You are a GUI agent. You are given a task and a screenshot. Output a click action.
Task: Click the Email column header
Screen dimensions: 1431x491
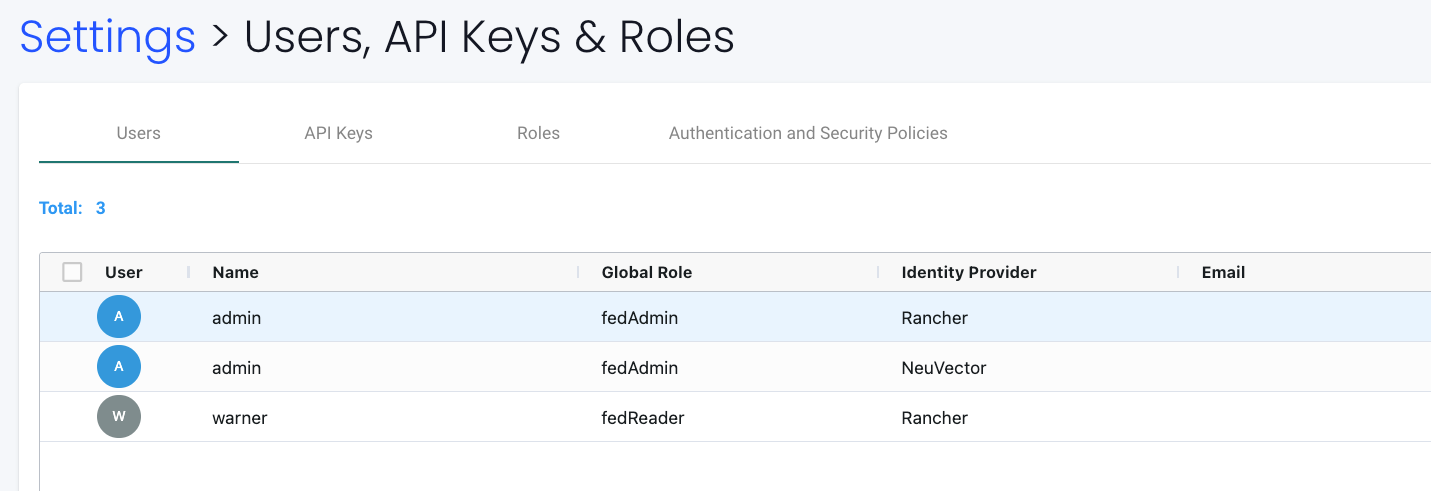[x=1223, y=272]
